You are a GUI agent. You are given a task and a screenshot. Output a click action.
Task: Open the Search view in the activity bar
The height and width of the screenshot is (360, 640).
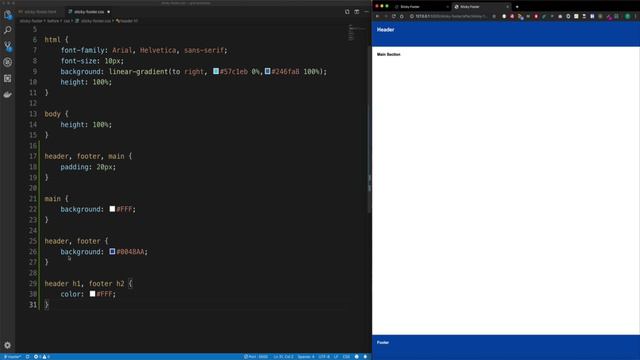(7, 30)
